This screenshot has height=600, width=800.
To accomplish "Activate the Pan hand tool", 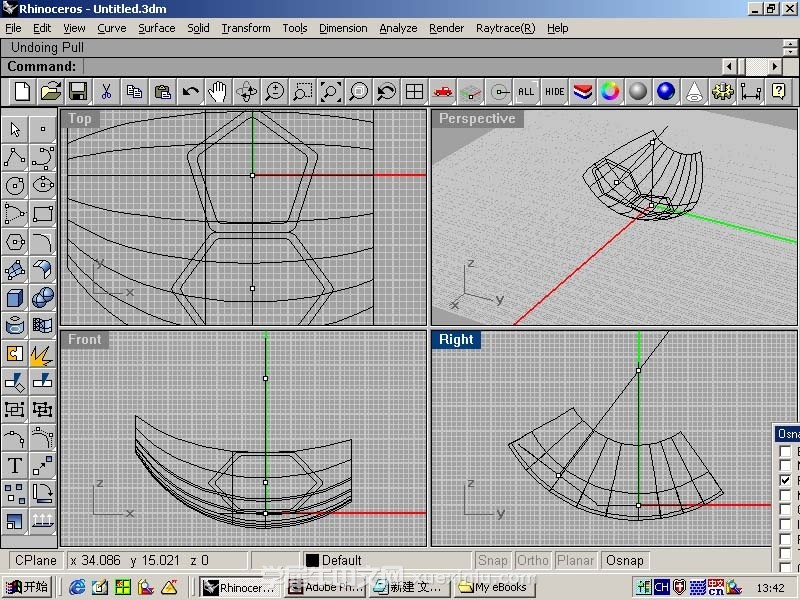I will (x=218, y=92).
